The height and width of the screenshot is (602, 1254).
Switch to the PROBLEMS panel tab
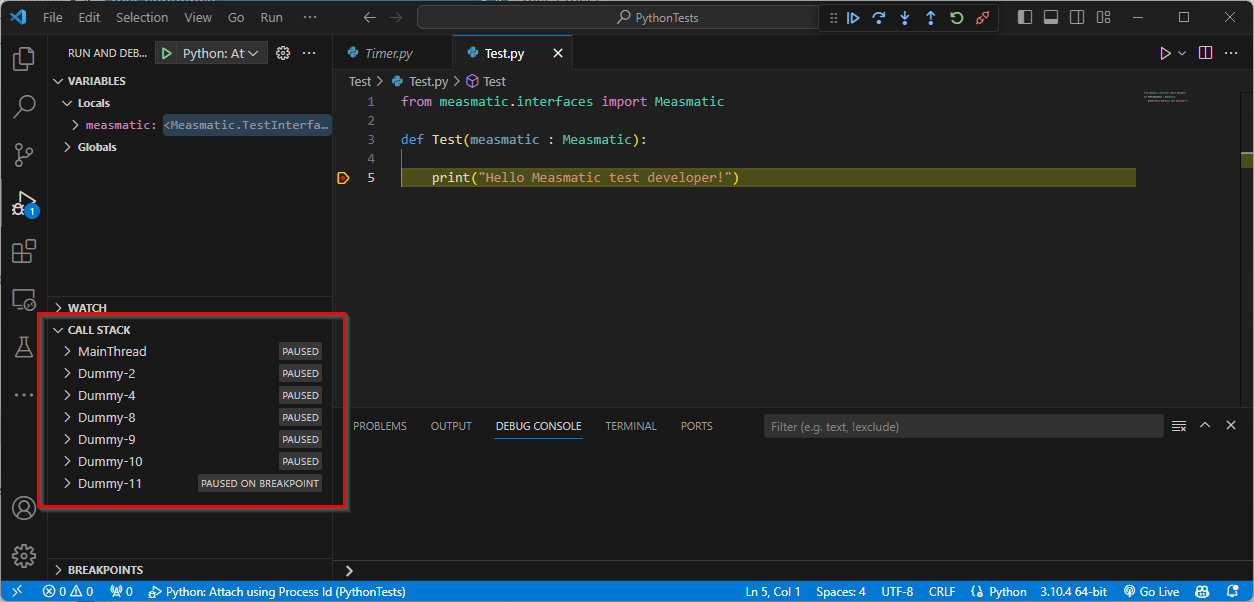380,426
